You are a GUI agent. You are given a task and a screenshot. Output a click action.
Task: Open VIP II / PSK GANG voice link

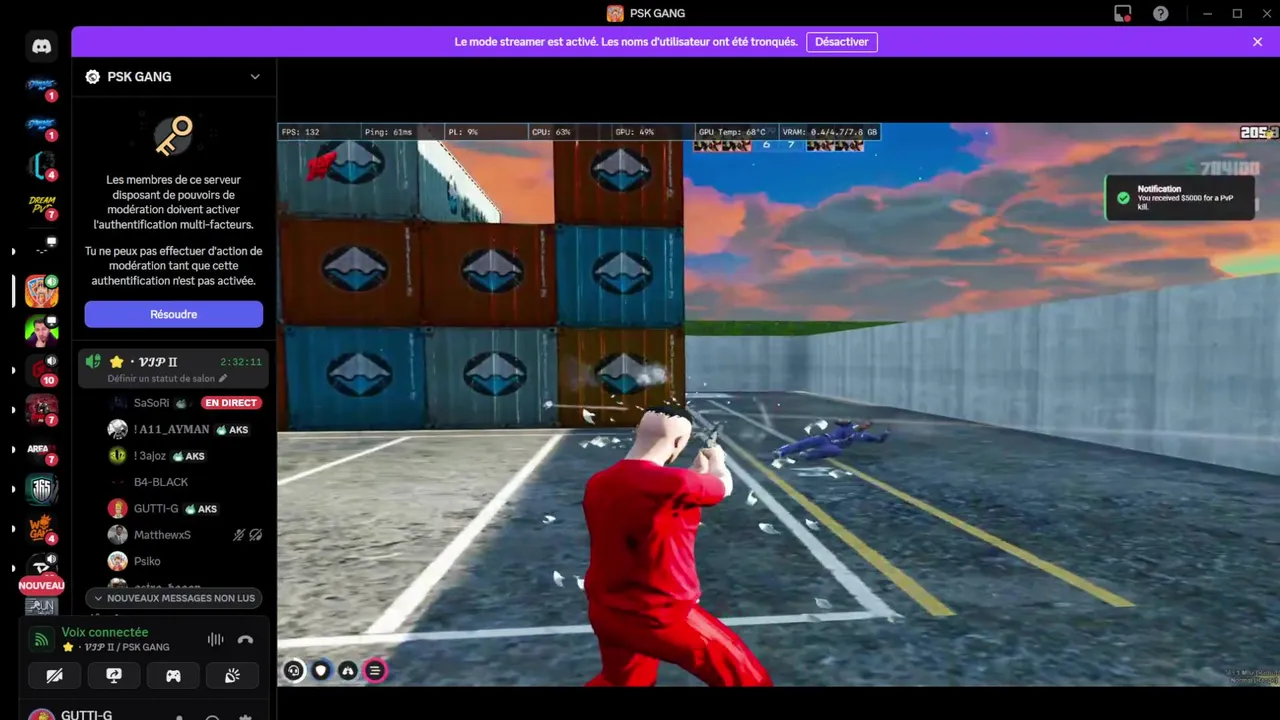click(x=116, y=647)
